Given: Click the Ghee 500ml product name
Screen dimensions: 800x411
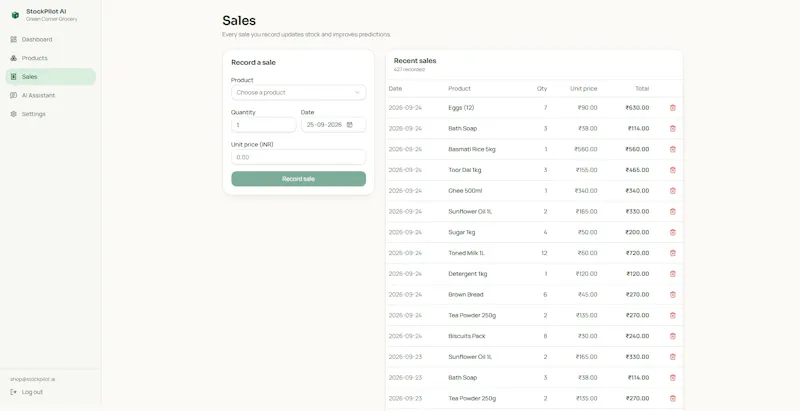Looking at the screenshot, I should click(465, 191).
